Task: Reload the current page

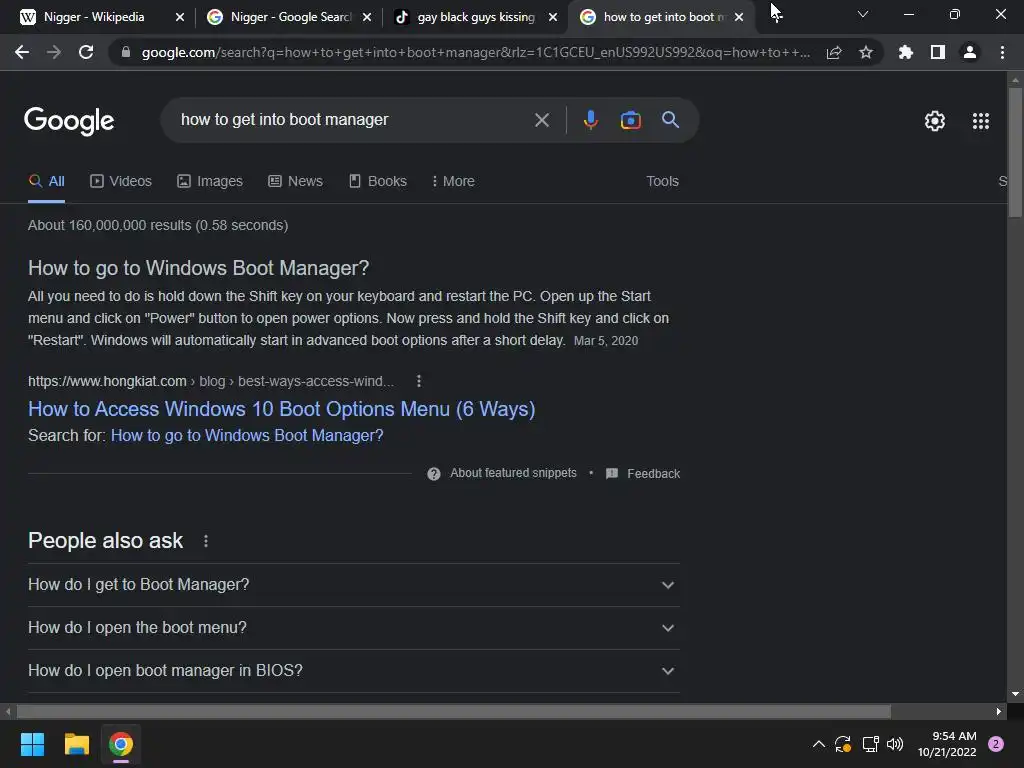Action: [x=86, y=52]
